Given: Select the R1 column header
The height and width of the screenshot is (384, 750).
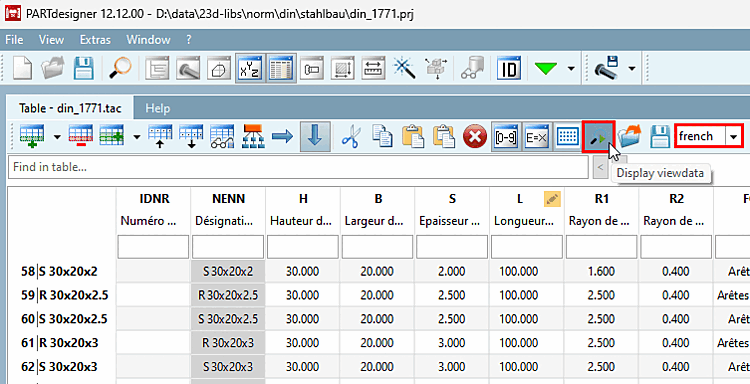Looking at the screenshot, I should pos(602,198).
